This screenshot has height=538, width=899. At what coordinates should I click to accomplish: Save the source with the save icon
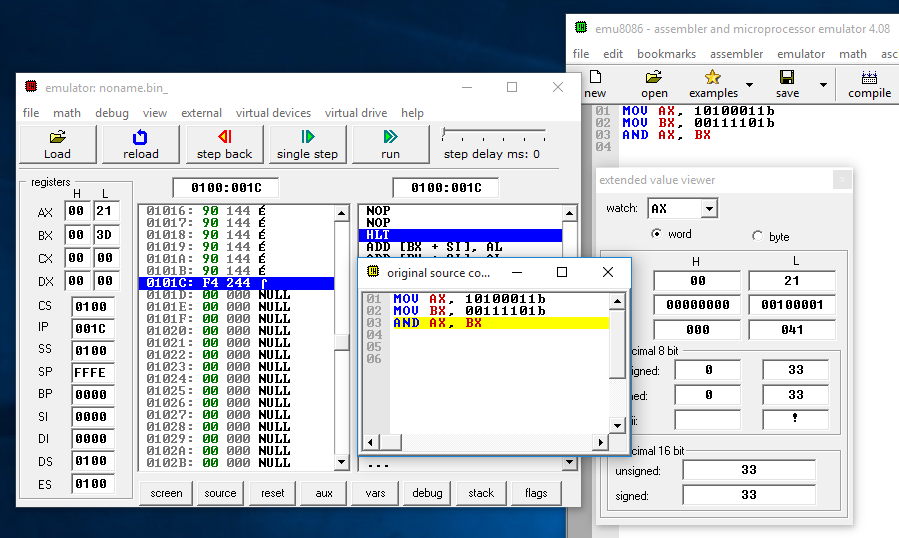tap(786, 84)
